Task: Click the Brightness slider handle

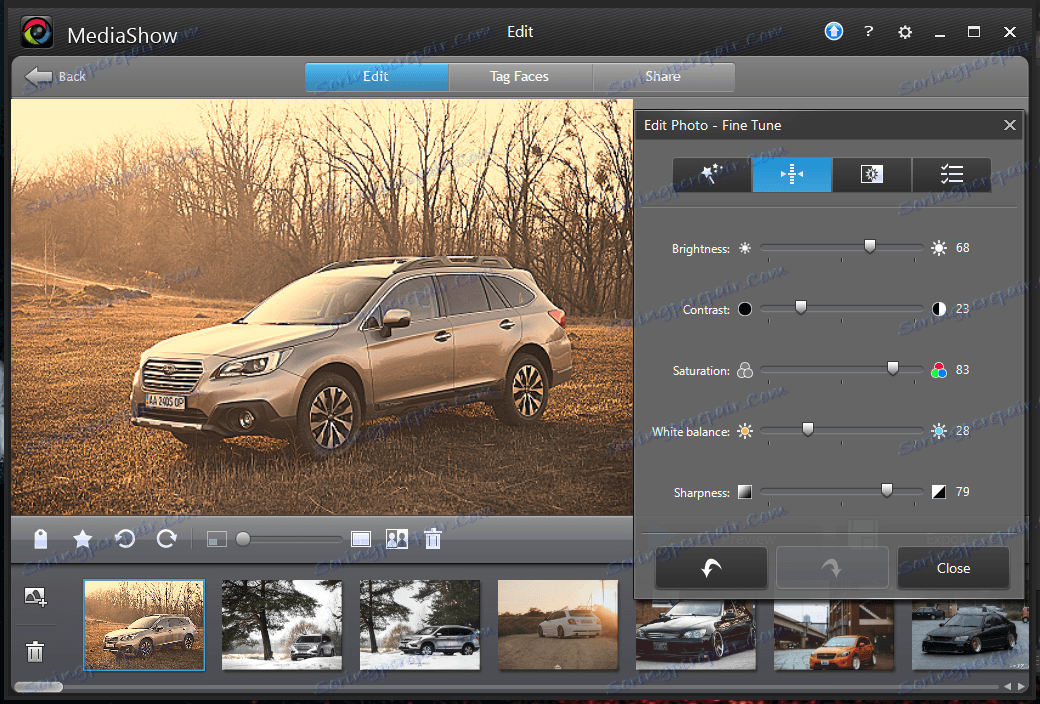Action: pyautogui.click(x=870, y=247)
